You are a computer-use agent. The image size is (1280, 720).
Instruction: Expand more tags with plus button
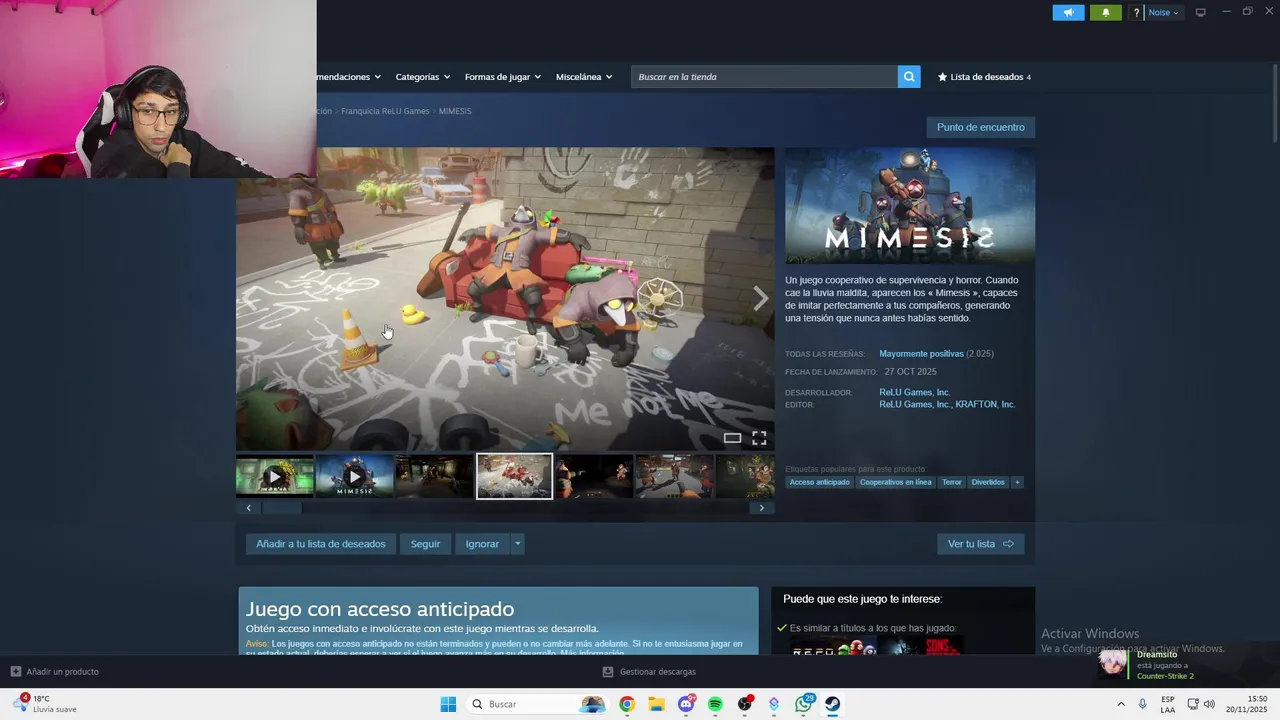pos(1017,482)
